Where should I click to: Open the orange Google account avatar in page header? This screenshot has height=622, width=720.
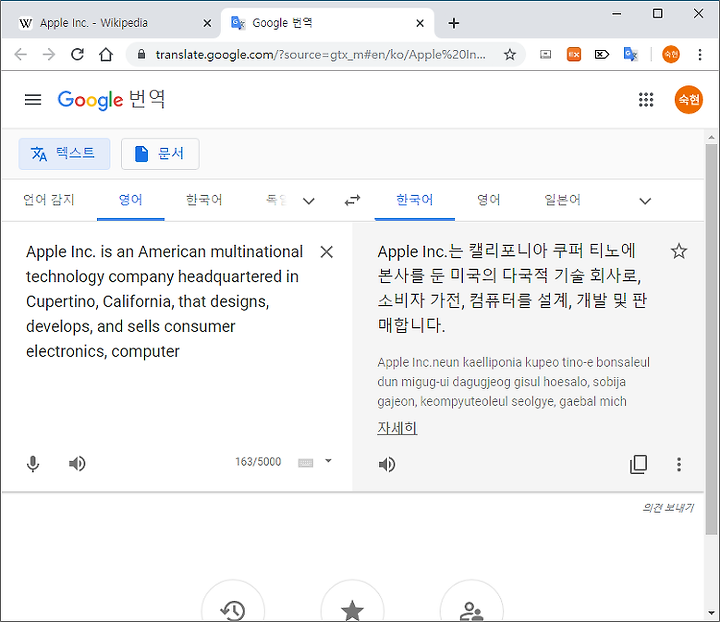pos(688,100)
